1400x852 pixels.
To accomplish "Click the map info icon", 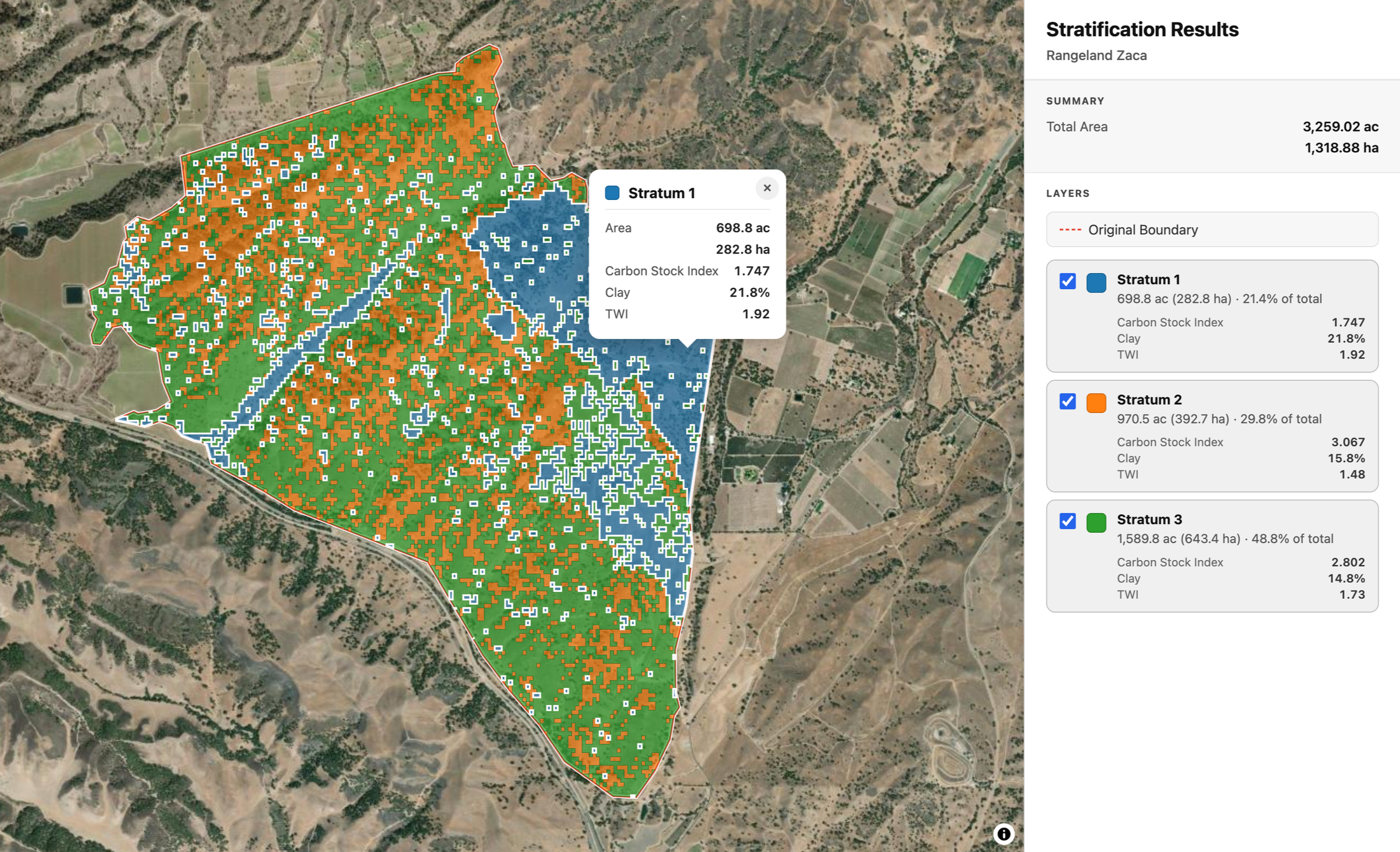I will pos(1003,834).
